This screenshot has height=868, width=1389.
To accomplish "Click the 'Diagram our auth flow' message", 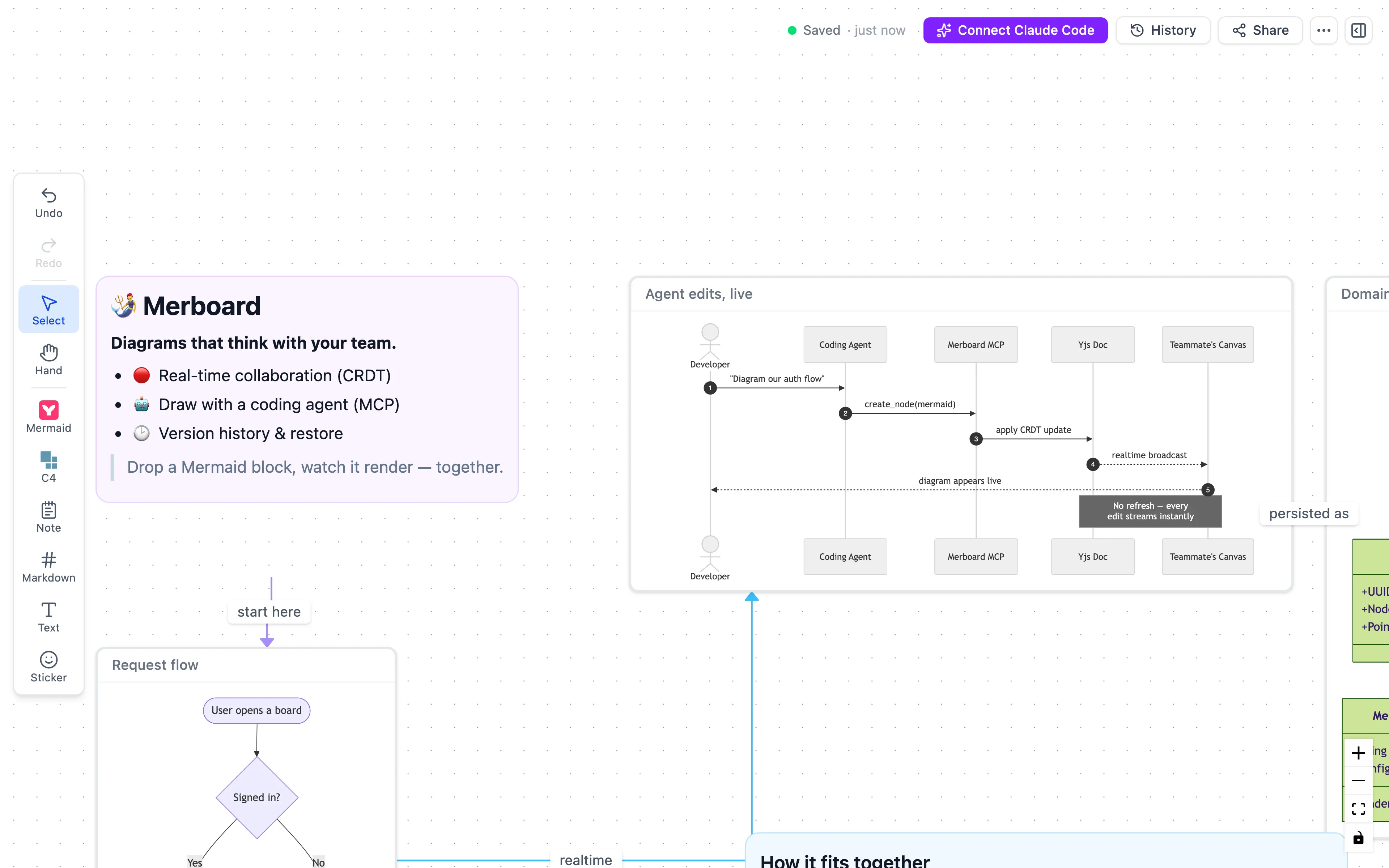I will (777, 379).
